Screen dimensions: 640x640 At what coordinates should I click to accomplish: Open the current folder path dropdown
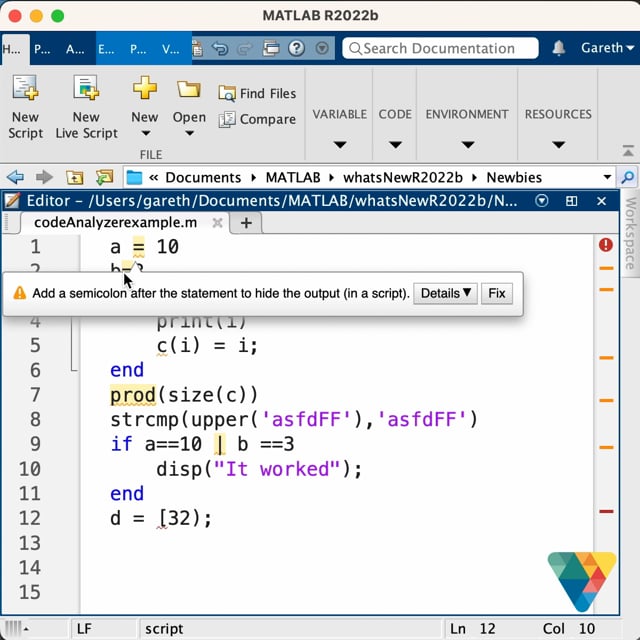point(607,177)
